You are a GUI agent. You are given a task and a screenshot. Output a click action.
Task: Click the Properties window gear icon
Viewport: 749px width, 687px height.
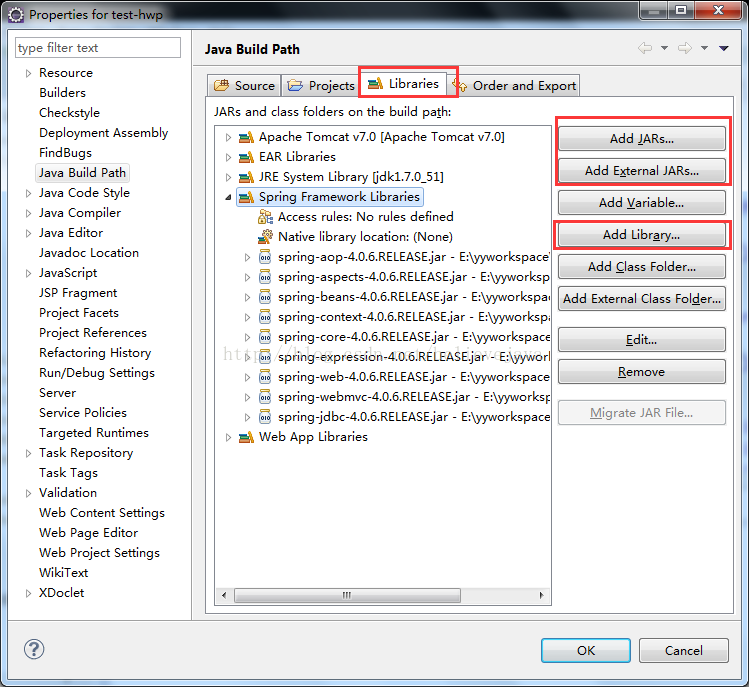pos(16,15)
